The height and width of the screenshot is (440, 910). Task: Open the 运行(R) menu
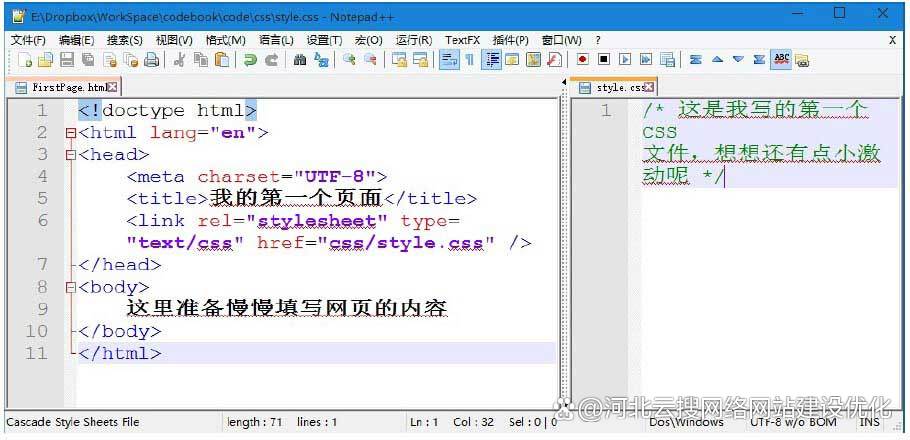[414, 40]
